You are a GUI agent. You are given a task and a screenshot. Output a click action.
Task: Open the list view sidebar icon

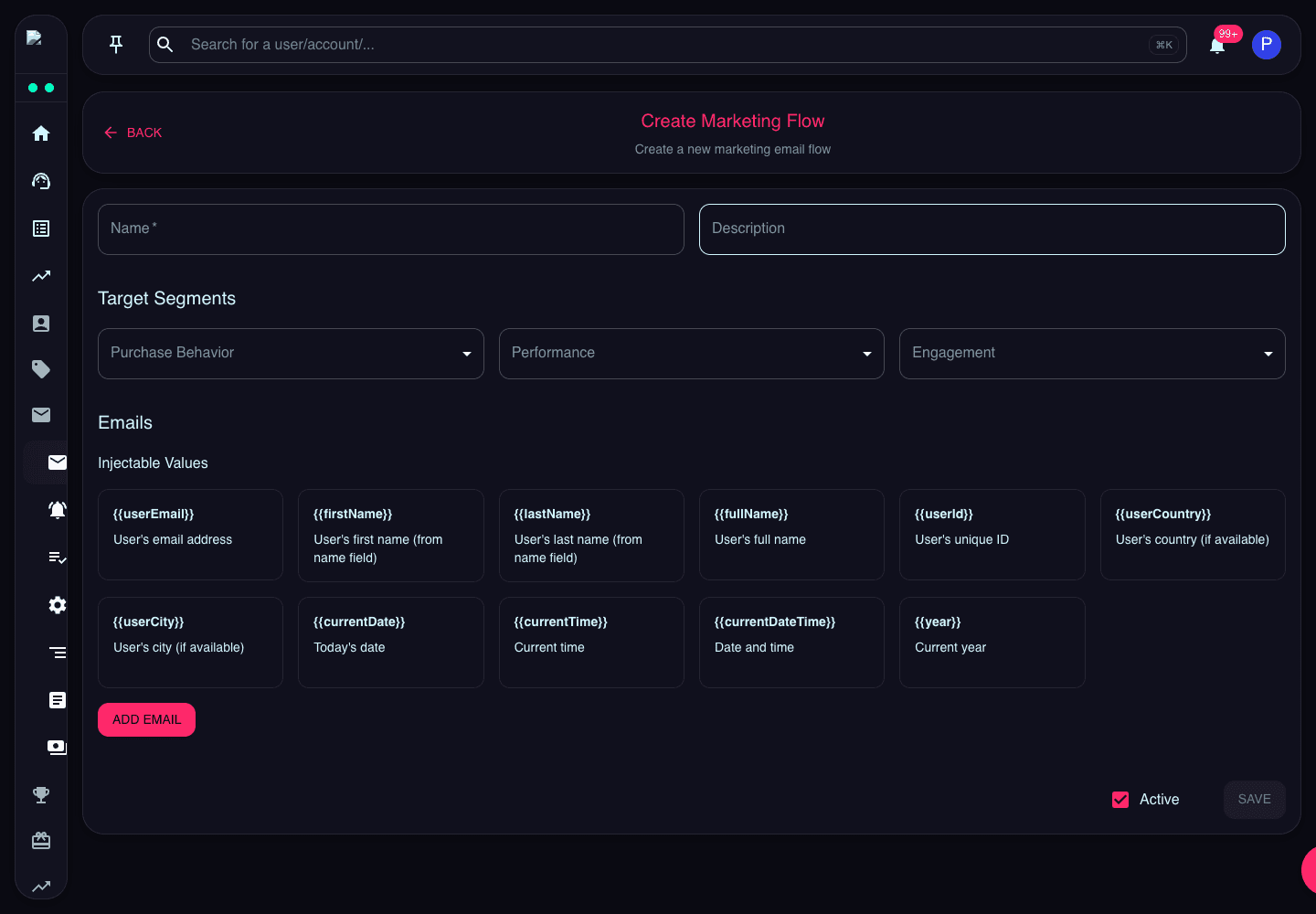point(41,228)
